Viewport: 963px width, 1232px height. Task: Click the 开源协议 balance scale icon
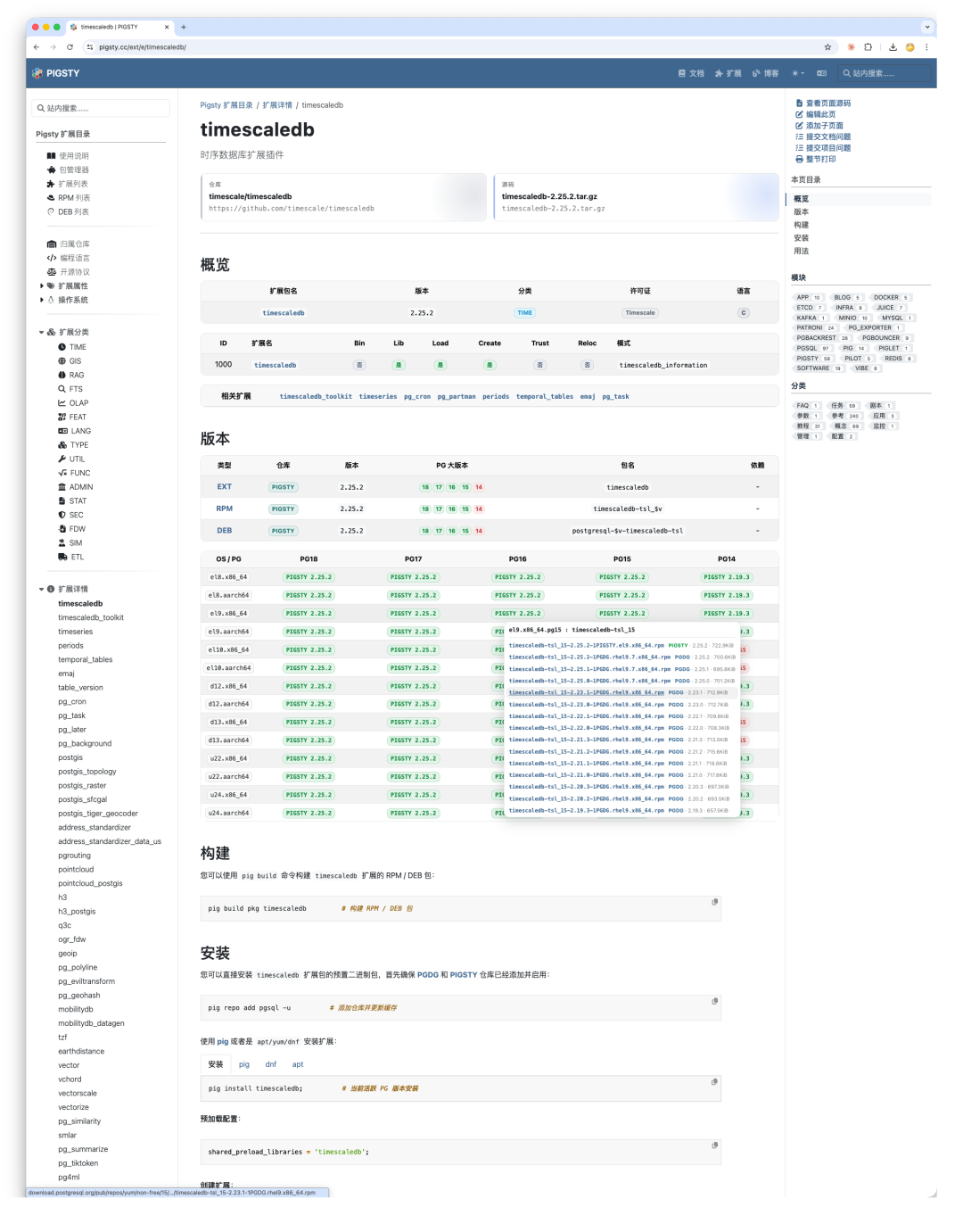[x=52, y=272]
